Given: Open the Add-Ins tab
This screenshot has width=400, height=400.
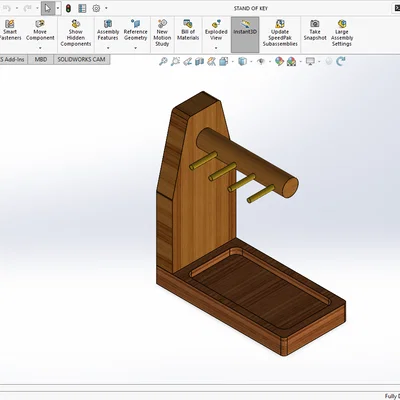Looking at the screenshot, I should (x=13, y=60).
